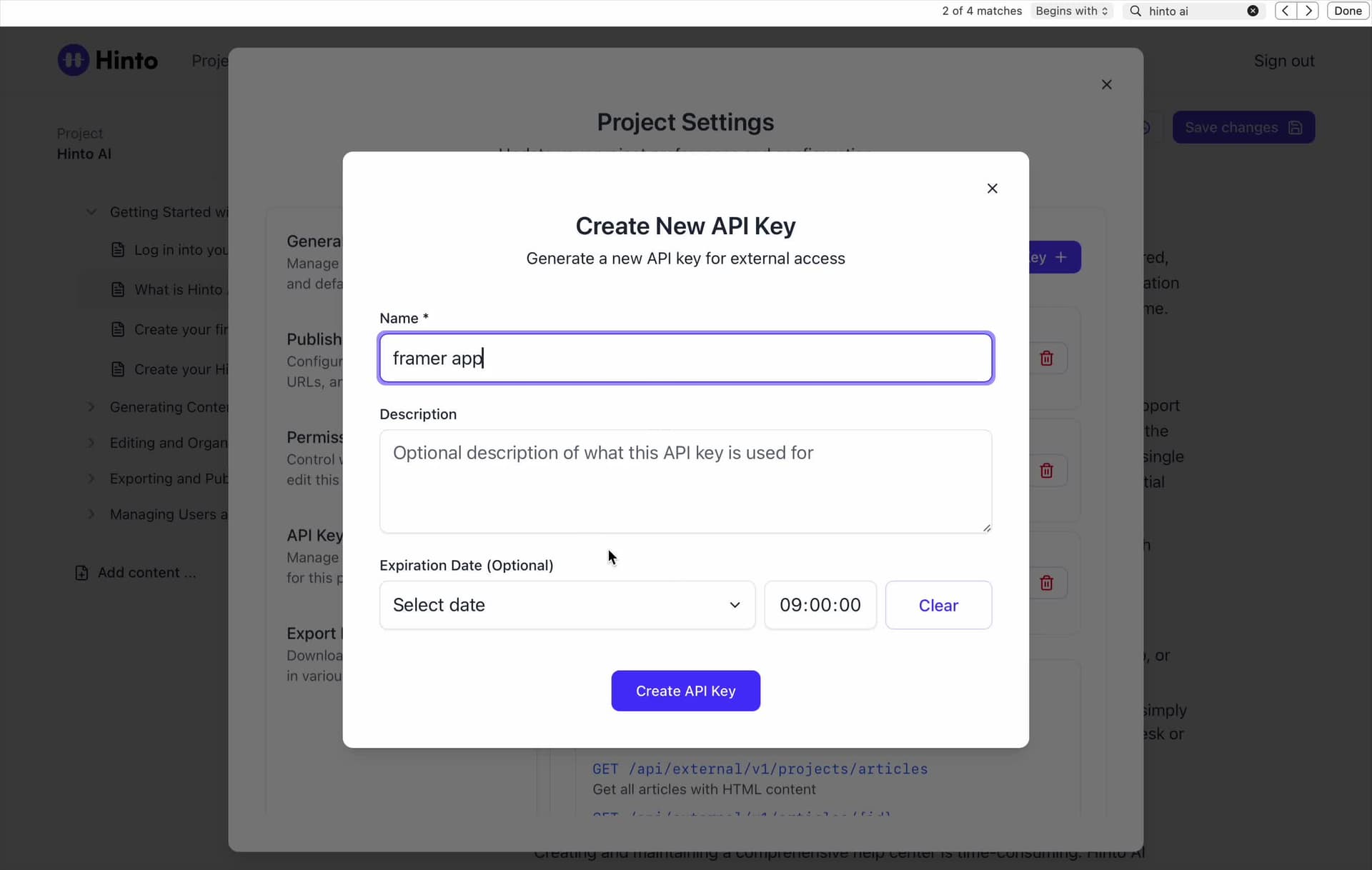The width and height of the screenshot is (1372, 870).
Task: Delete the first API key with trash icon
Action: [1046, 359]
